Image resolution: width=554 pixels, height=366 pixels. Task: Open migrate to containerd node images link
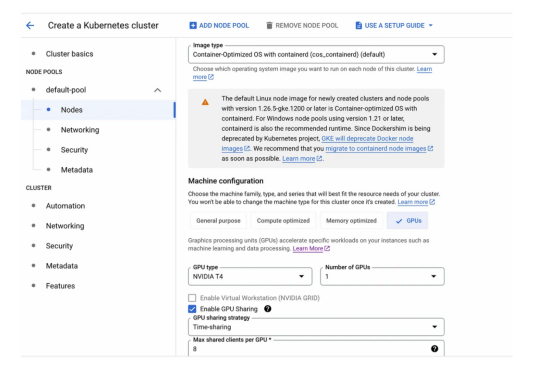(x=376, y=149)
